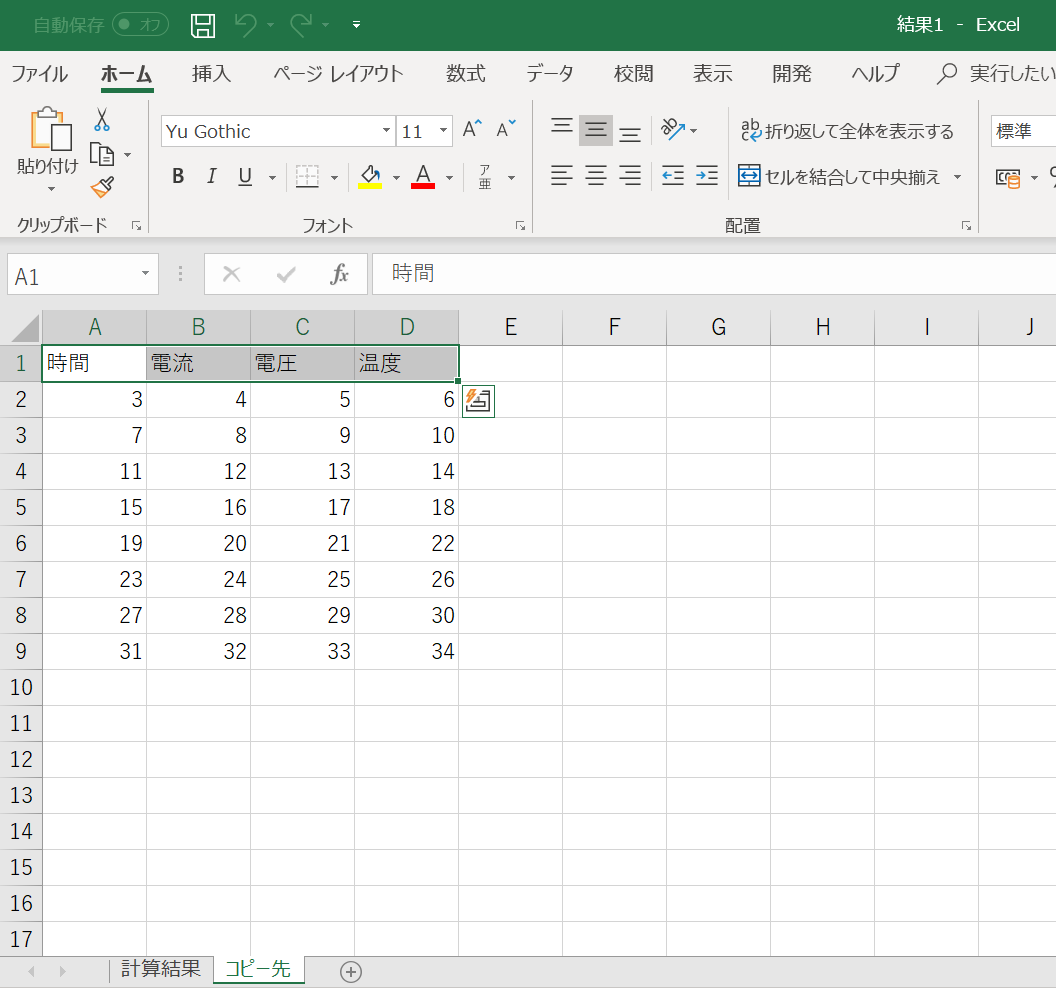Toggle Bold formatting
The width and height of the screenshot is (1056, 988).
178,176
